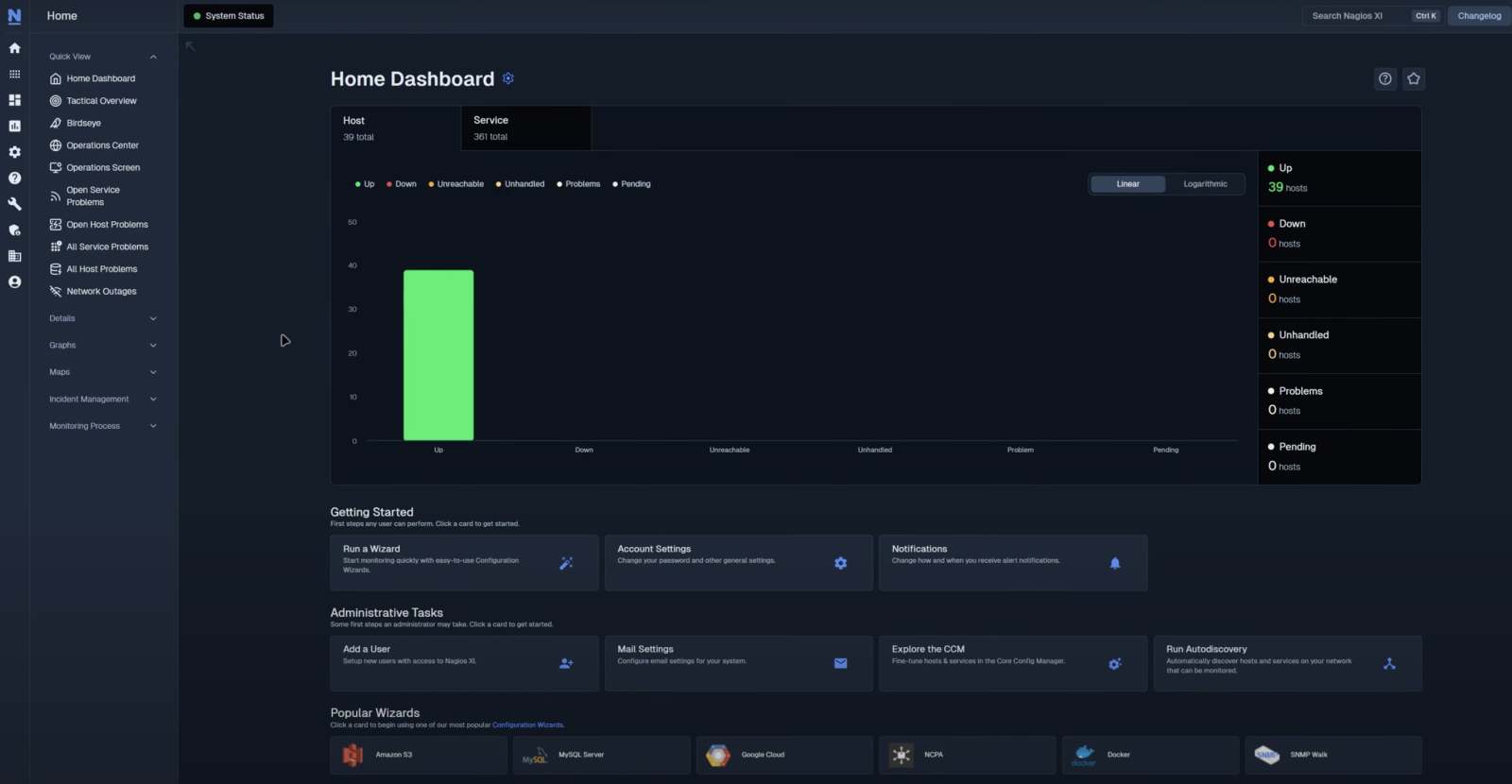Click the add-user icon on Add a User card
This screenshot has width=1512, height=784.
(x=566, y=663)
